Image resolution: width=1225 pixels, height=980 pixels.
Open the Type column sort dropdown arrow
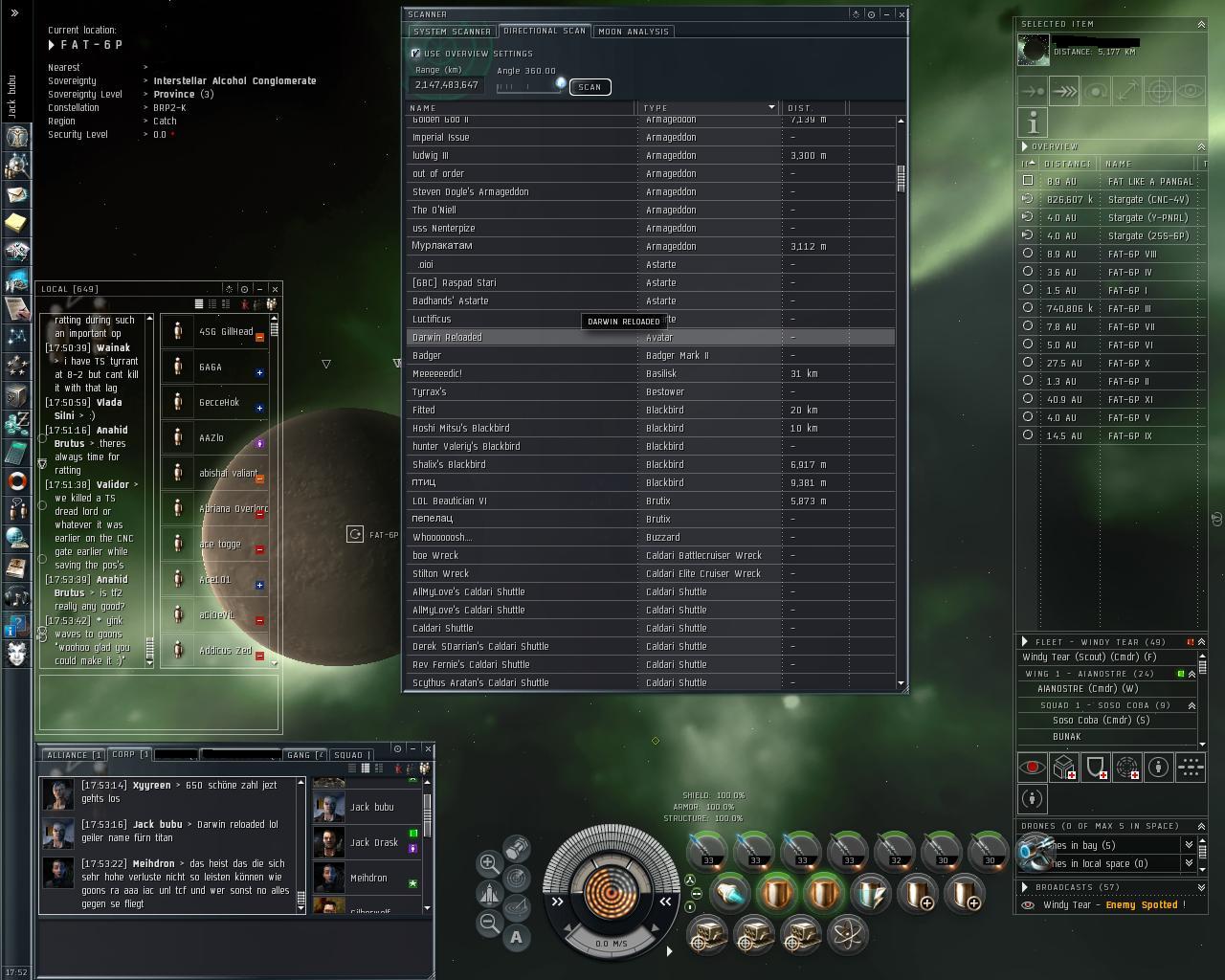(x=771, y=107)
